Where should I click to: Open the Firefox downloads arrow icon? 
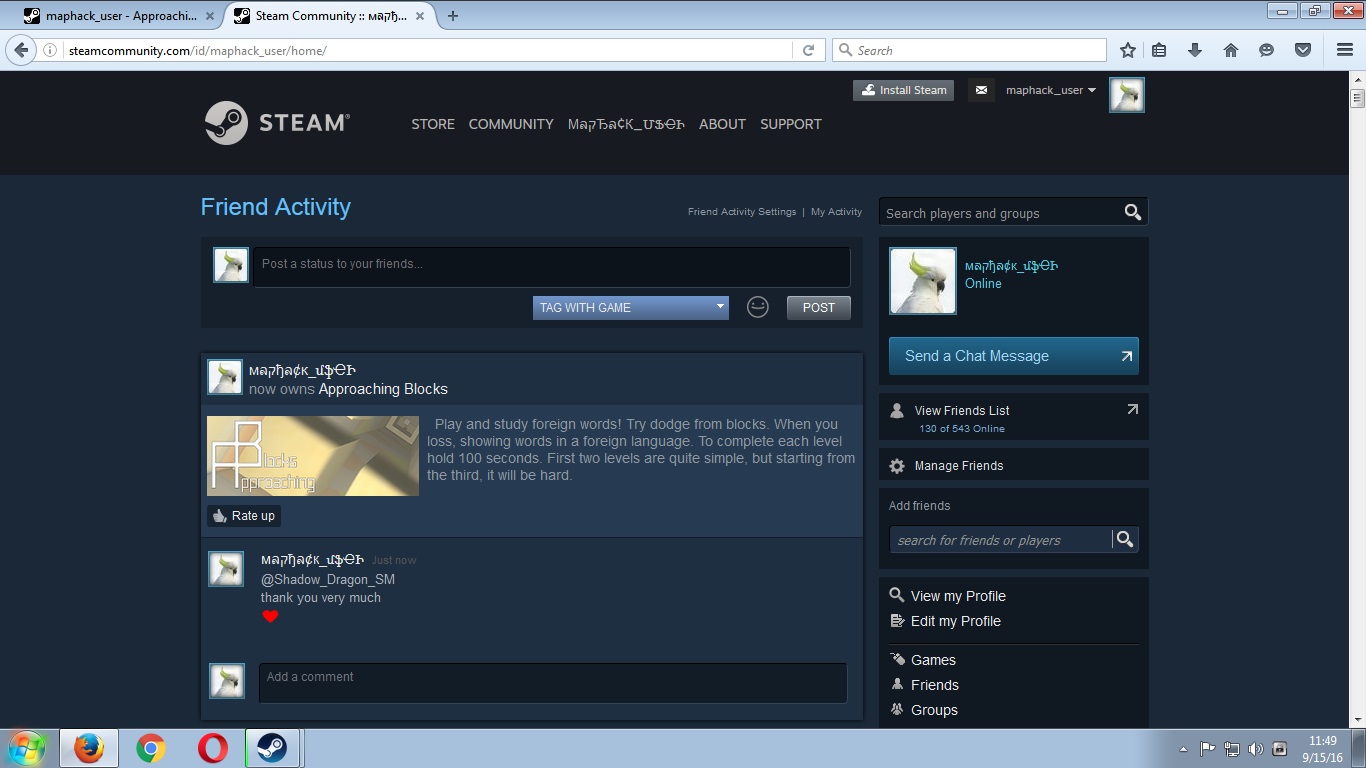pos(1195,50)
